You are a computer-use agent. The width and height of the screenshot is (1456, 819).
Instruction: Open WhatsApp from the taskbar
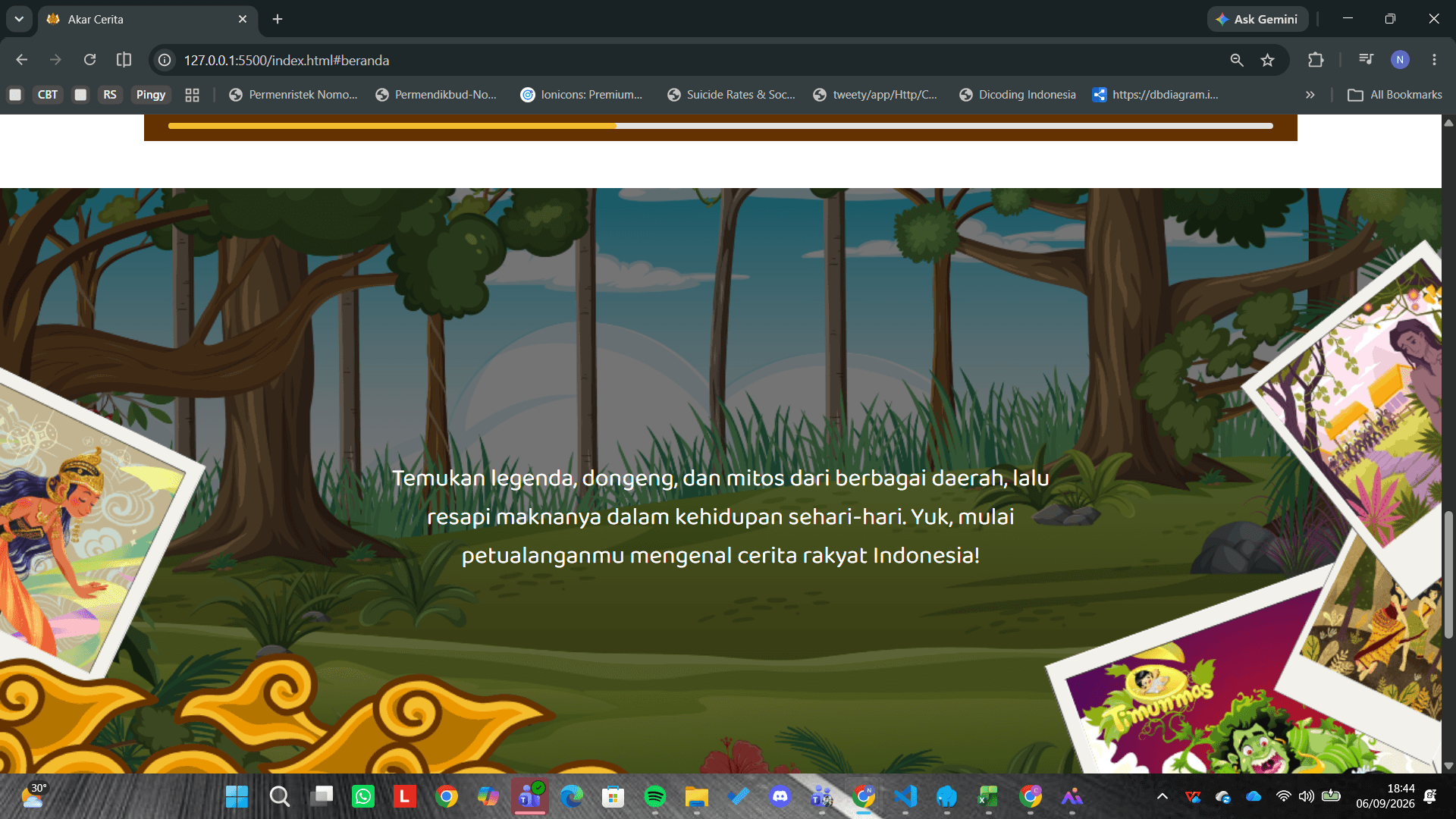click(x=363, y=796)
